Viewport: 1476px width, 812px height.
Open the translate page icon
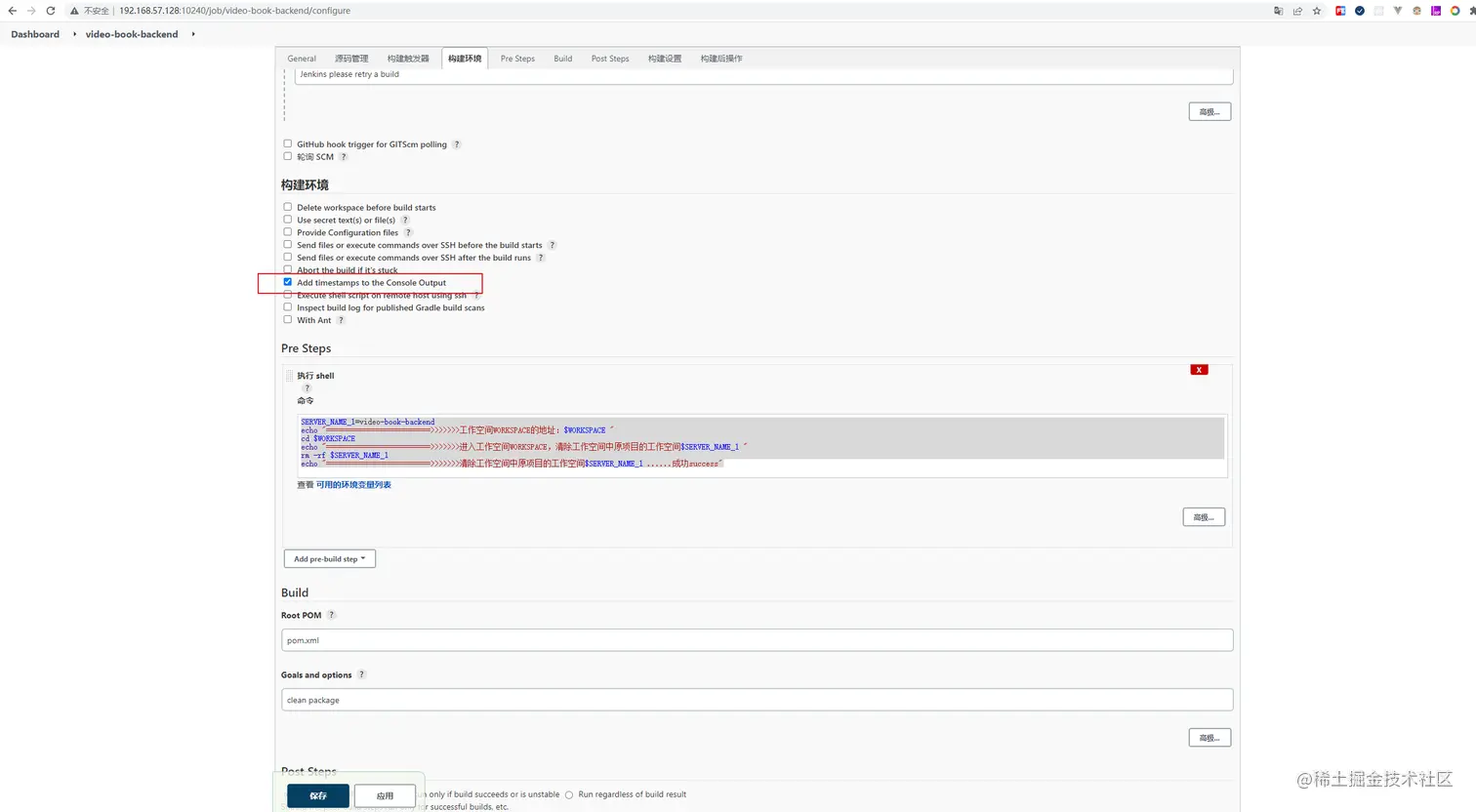point(1279,11)
